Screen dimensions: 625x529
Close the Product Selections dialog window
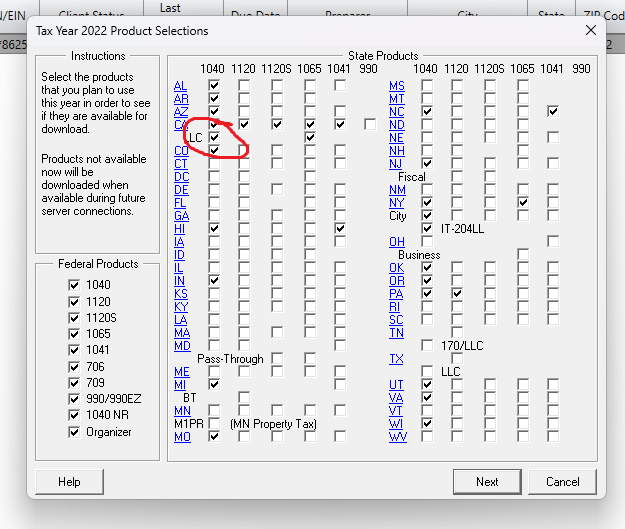[590, 31]
